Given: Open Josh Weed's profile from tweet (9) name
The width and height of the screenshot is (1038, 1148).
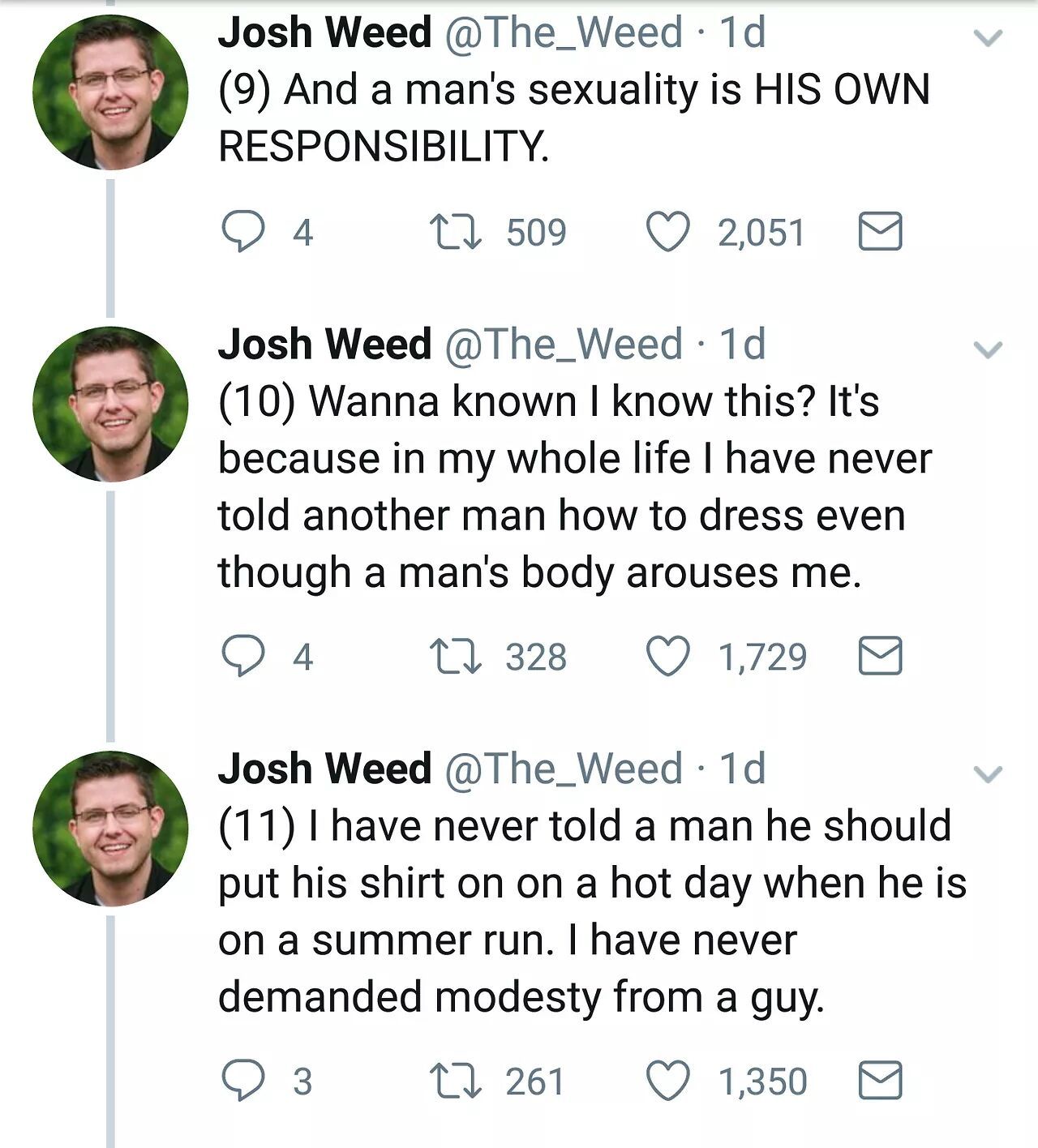Looking at the screenshot, I should coord(324,33).
